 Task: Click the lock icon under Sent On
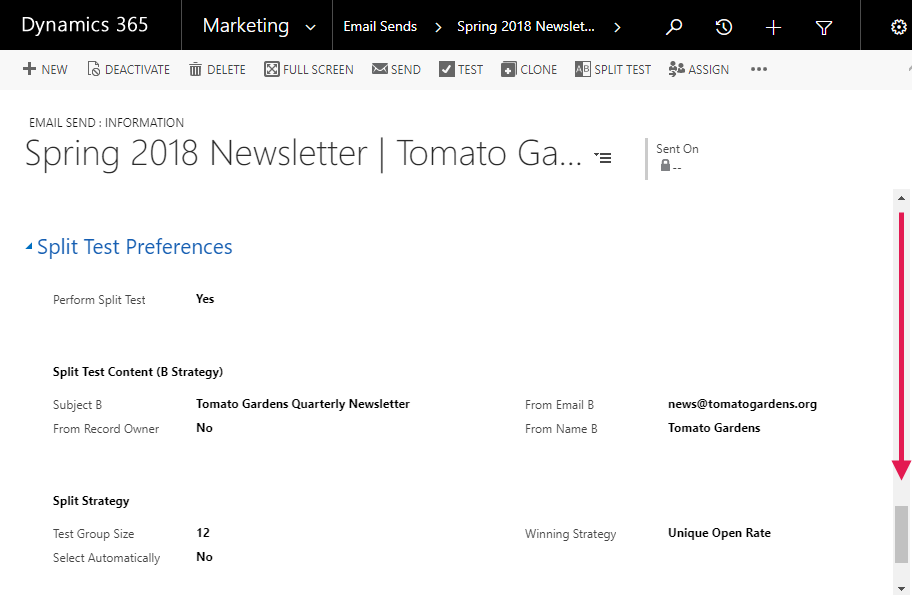(665, 166)
